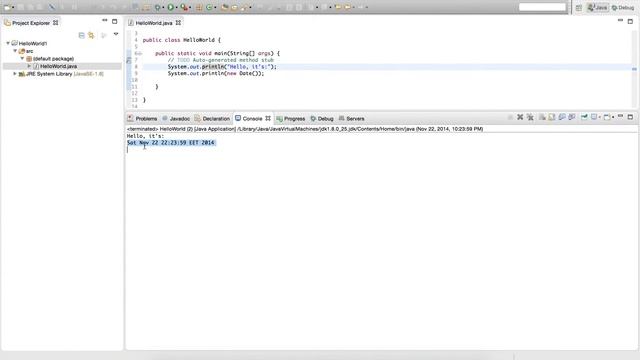Click the task marker in editor gutter

pyautogui.click(x=129, y=60)
